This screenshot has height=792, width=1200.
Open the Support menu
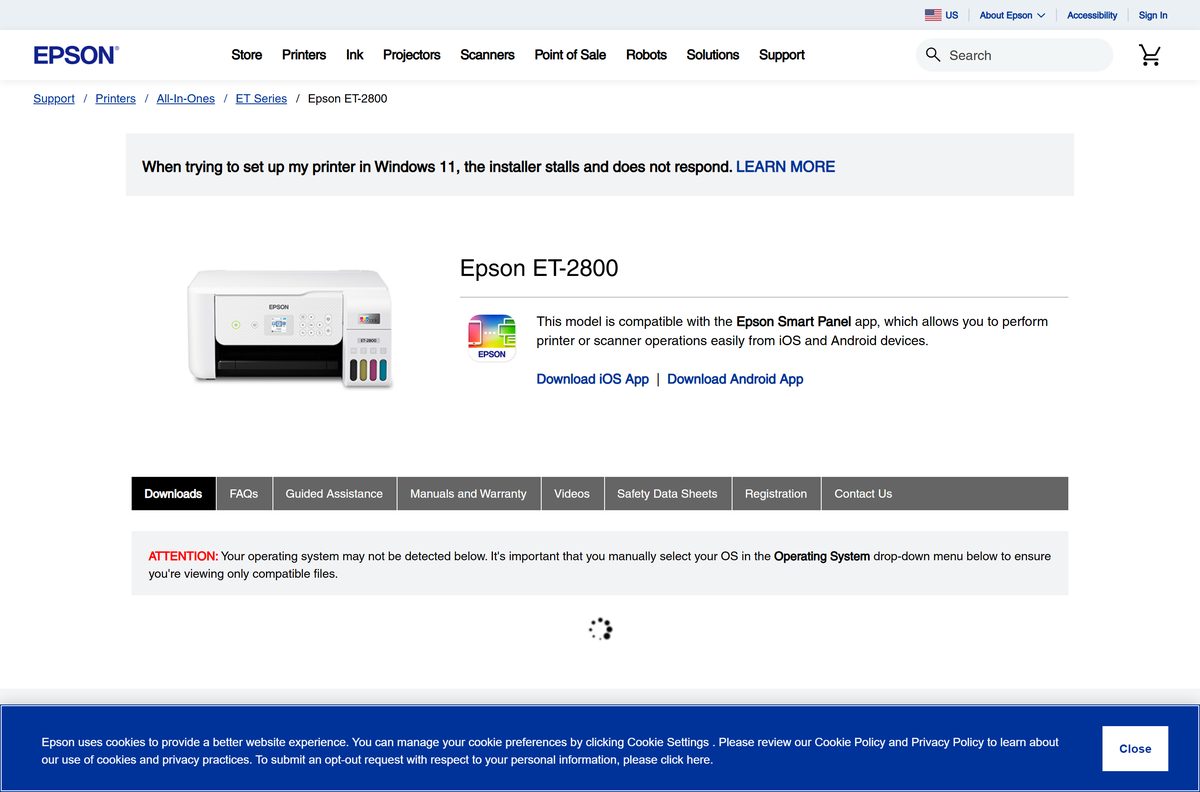click(x=782, y=55)
